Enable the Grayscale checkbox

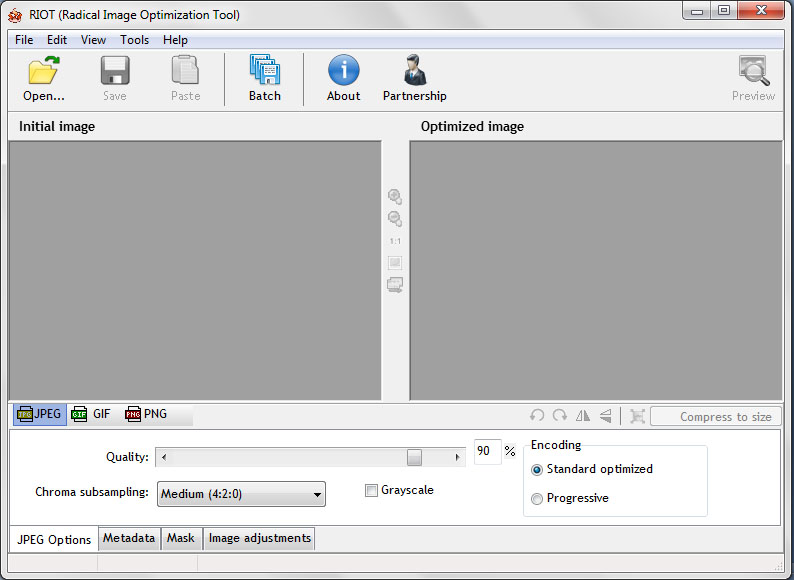(371, 490)
